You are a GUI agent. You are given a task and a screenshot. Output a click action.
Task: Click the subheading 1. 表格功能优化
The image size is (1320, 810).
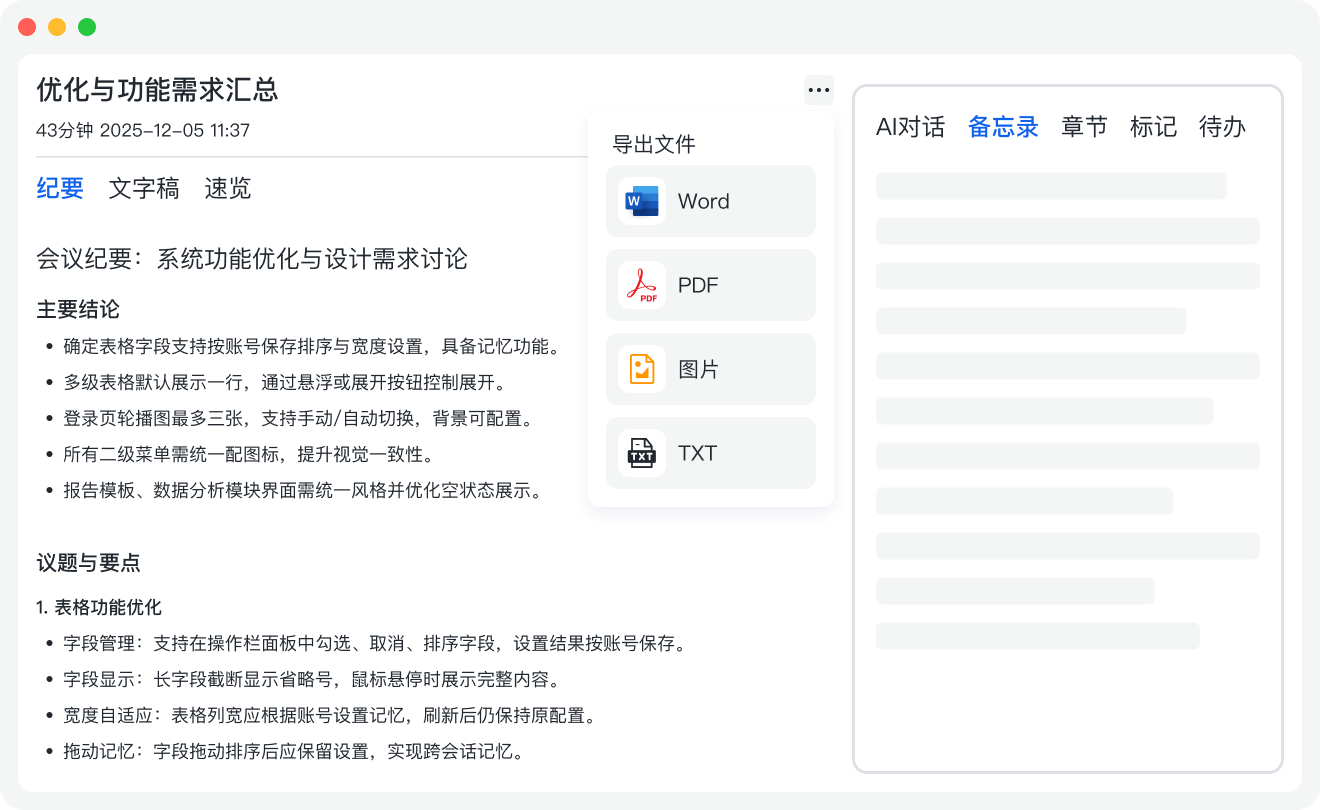click(x=99, y=607)
